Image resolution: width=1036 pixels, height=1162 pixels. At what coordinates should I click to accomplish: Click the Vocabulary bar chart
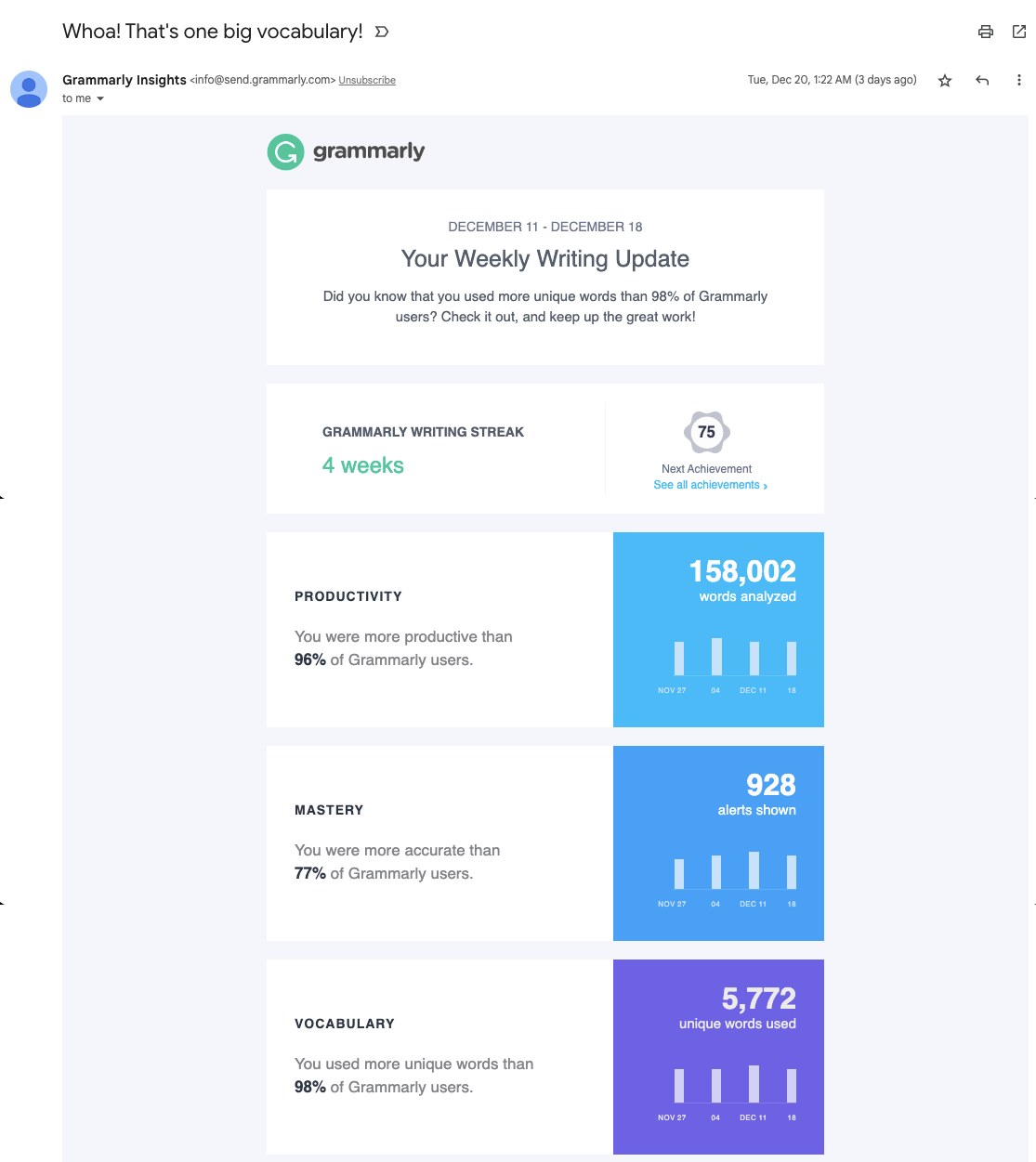(728, 1093)
